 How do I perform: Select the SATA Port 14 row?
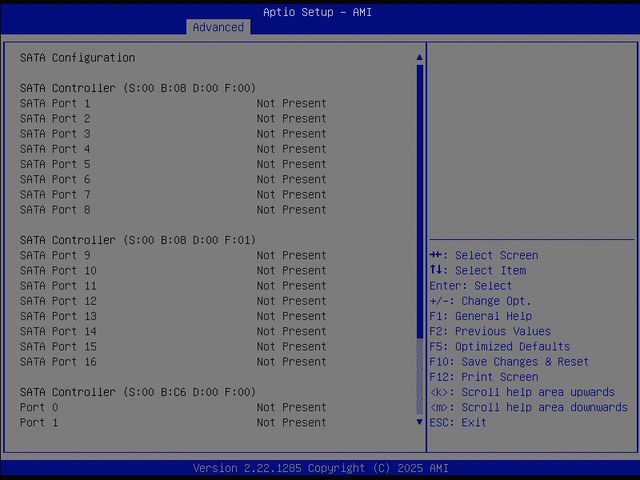tap(173, 331)
